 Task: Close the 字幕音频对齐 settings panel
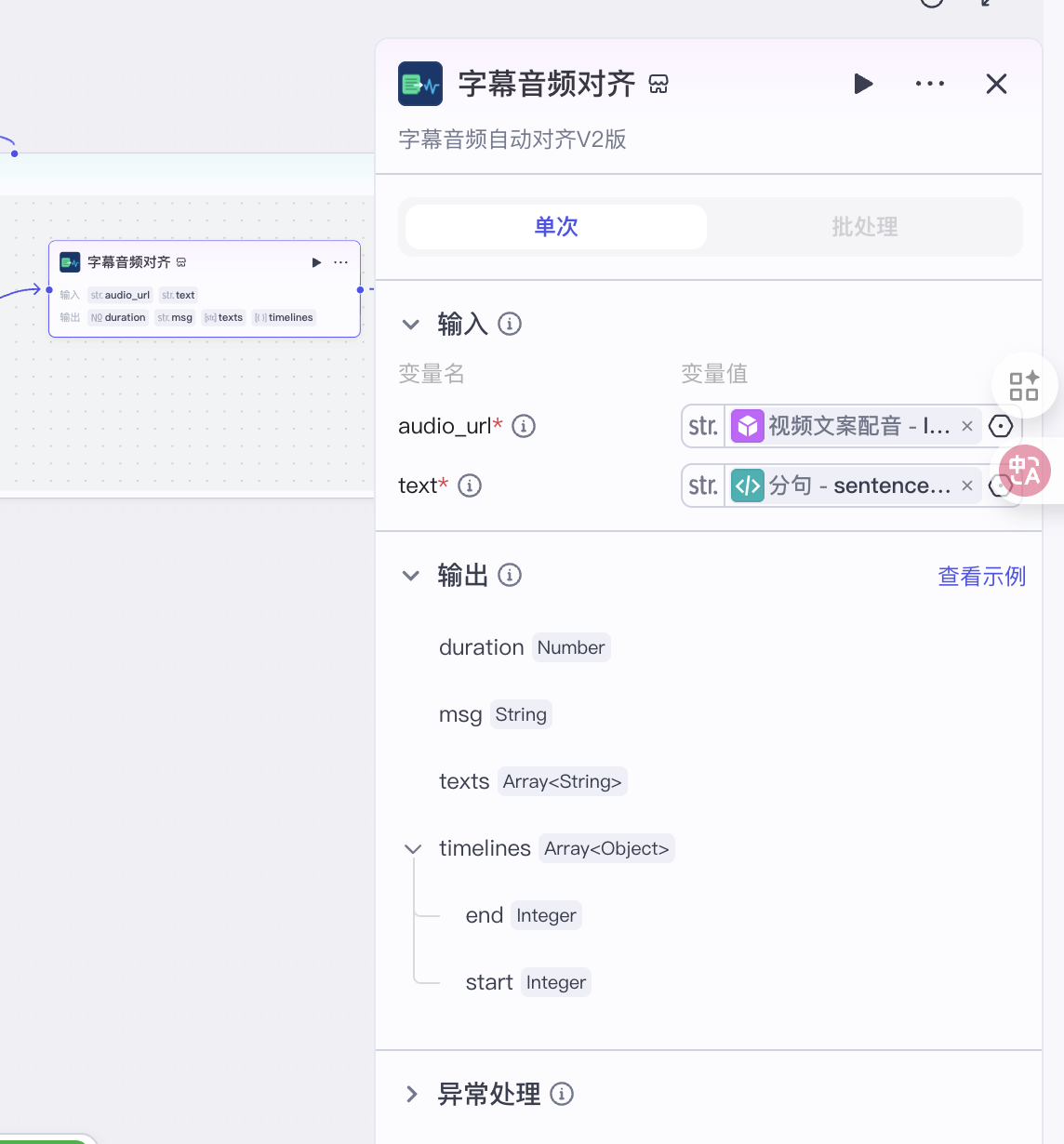[996, 85]
